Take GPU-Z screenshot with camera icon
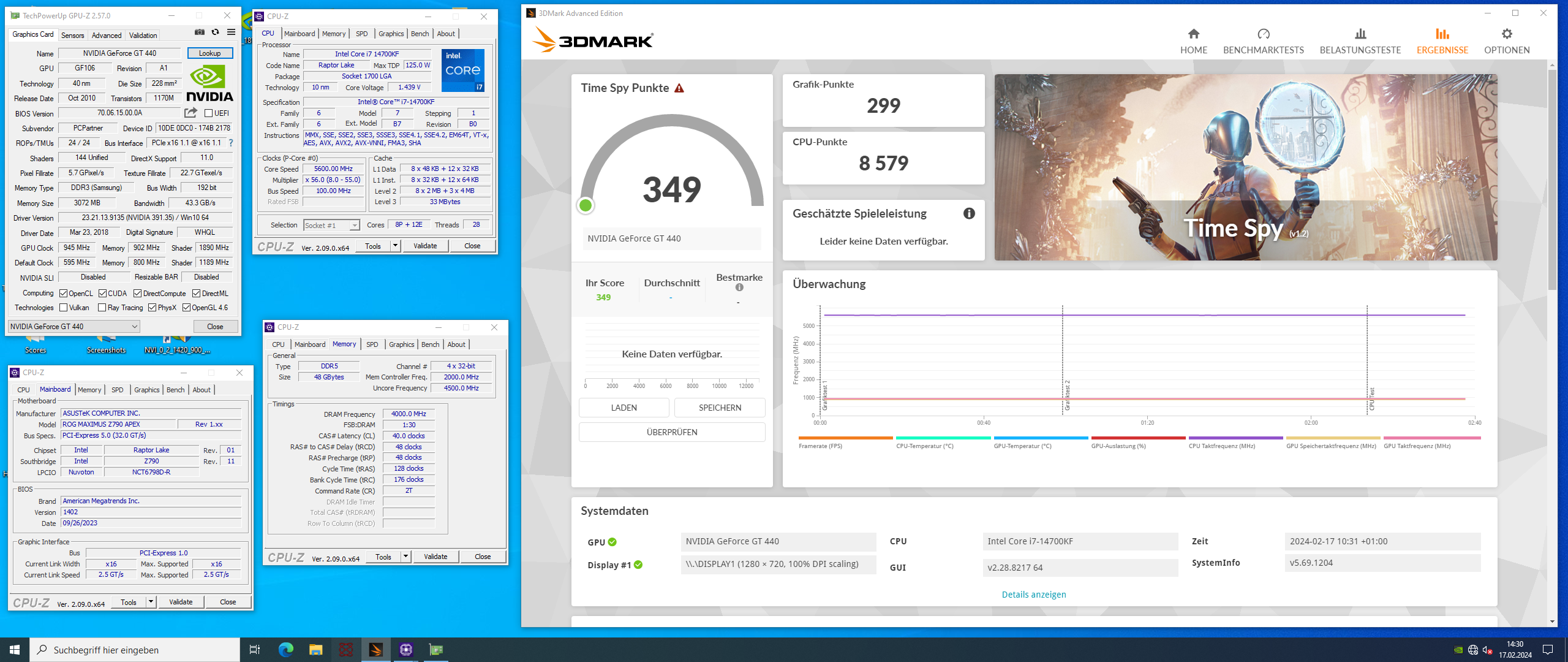This screenshot has height=662, width=1568. [200, 32]
